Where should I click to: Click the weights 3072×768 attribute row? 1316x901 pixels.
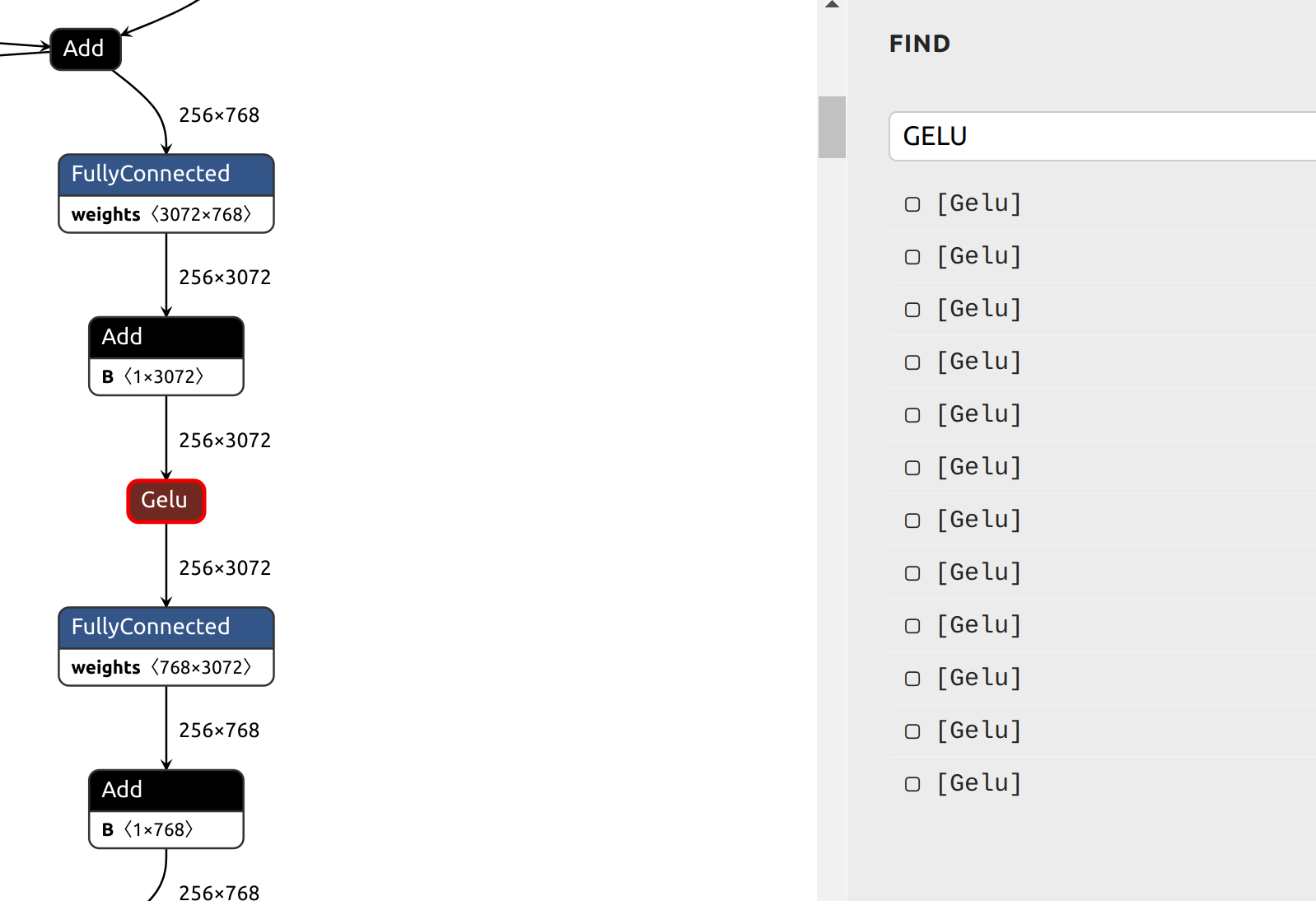pyautogui.click(x=166, y=214)
